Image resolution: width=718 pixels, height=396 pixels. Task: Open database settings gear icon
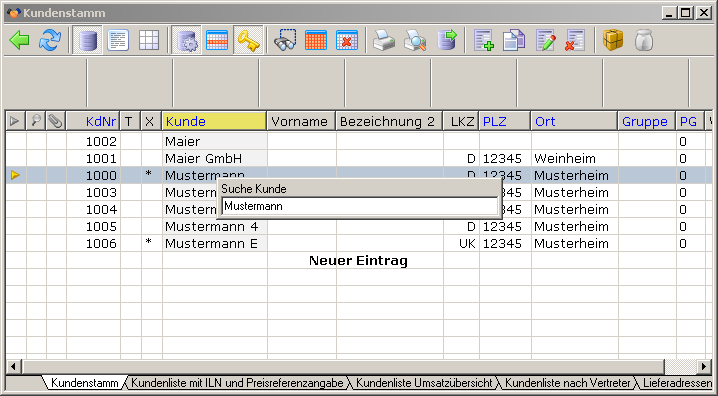[186, 40]
